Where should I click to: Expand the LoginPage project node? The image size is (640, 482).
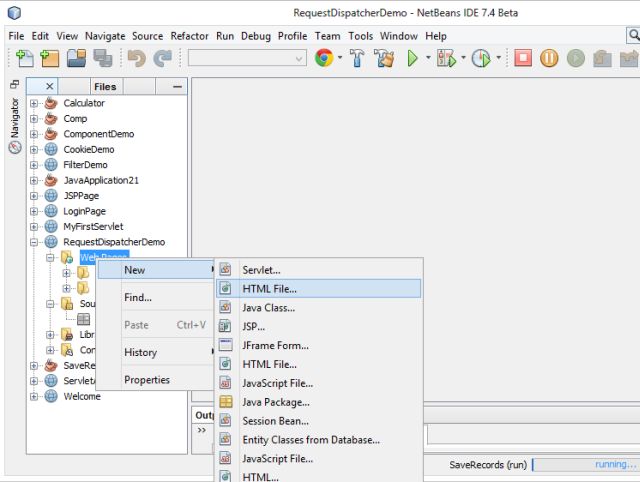click(34, 211)
